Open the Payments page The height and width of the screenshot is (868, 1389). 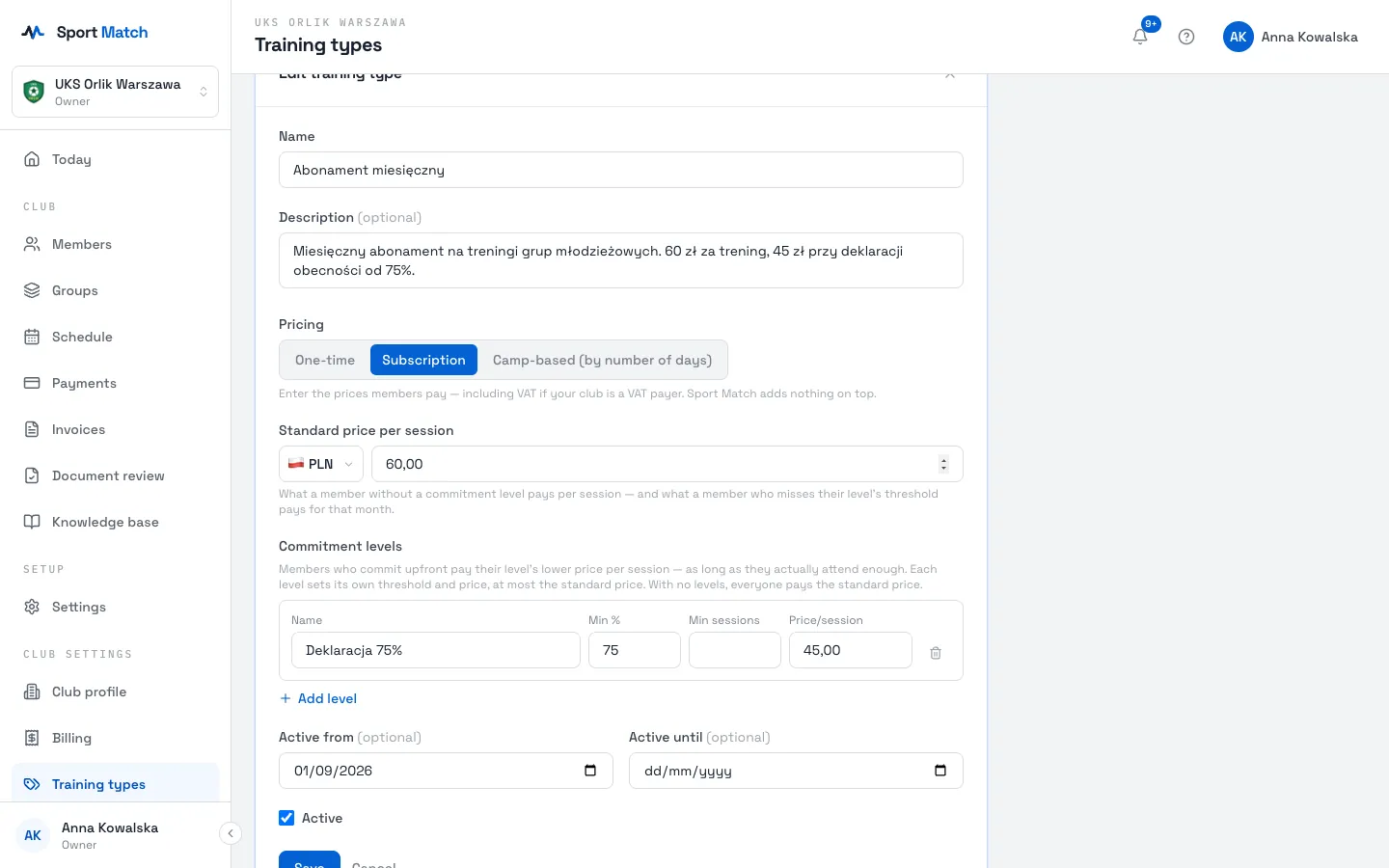116,383
